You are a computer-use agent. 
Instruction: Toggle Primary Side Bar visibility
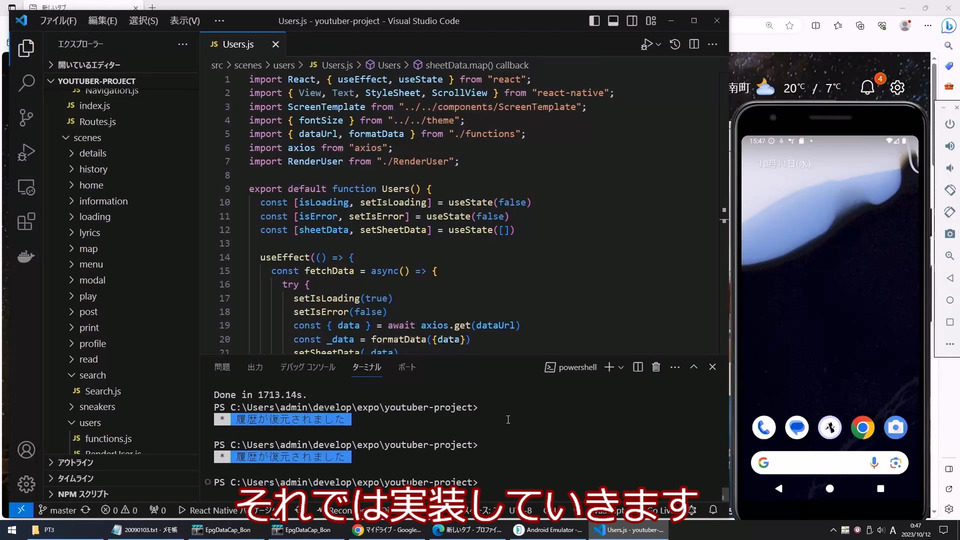594,20
